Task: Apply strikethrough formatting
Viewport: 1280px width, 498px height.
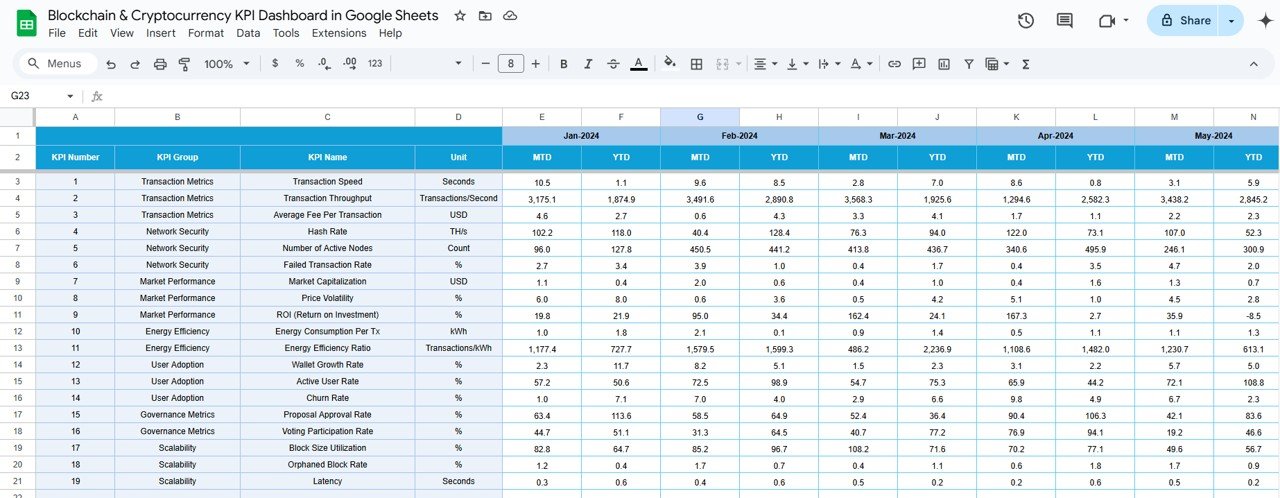Action: (x=613, y=64)
